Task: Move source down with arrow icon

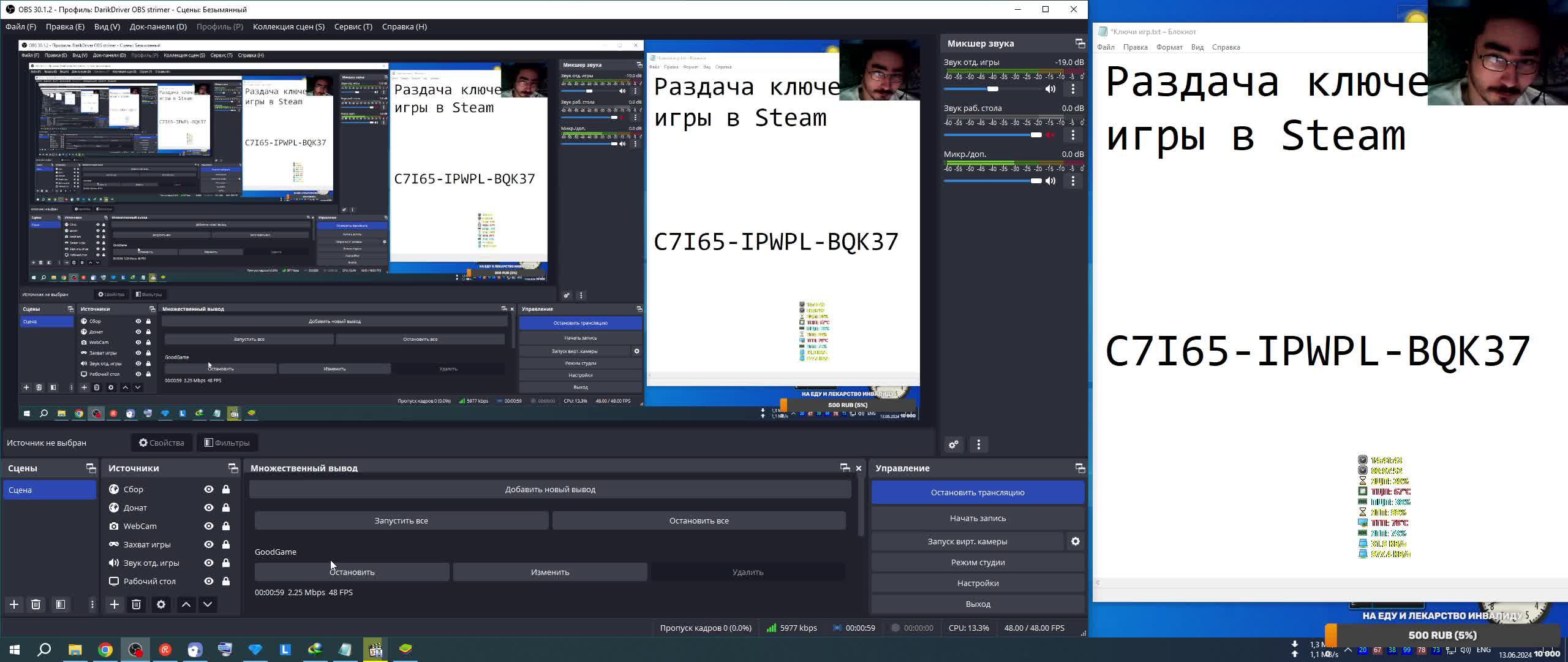Action: [x=208, y=604]
